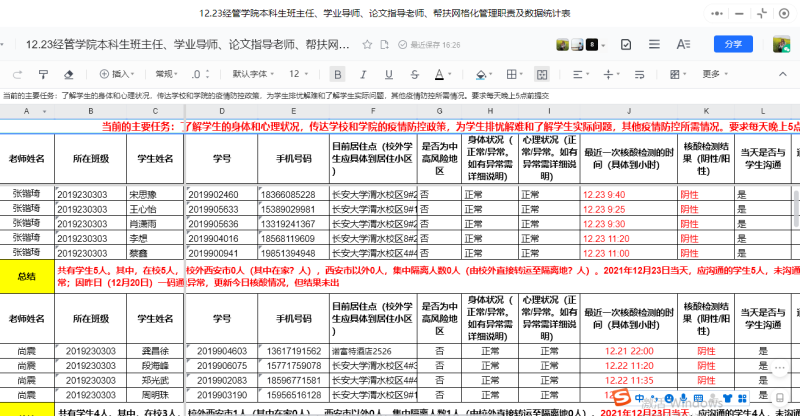
Task: Click the Sogou input method logo
Action: tap(621, 398)
